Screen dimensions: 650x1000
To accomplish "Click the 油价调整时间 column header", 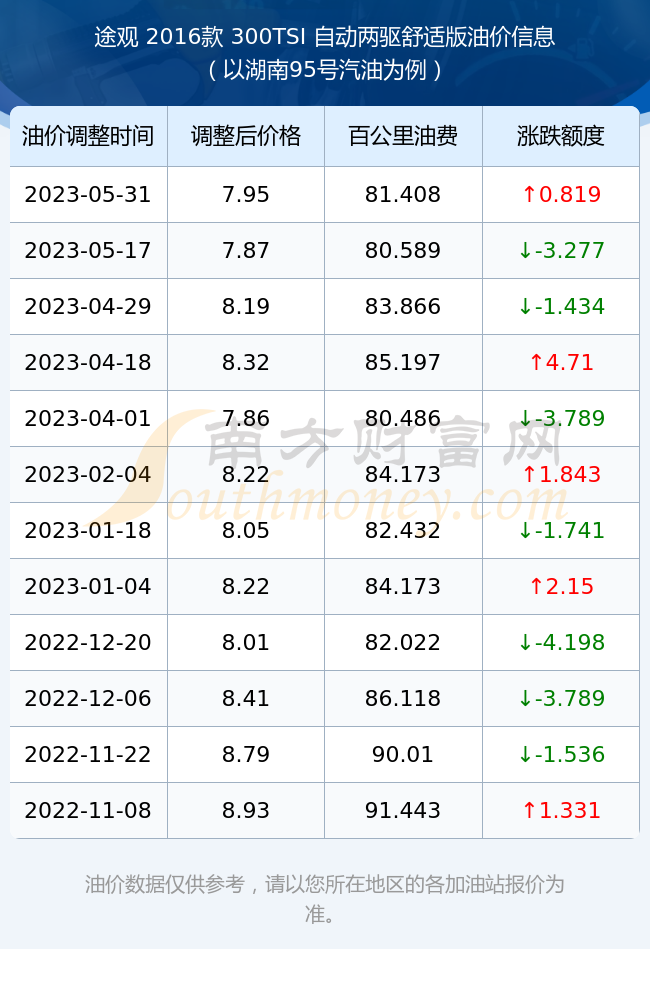I will 88,136.
